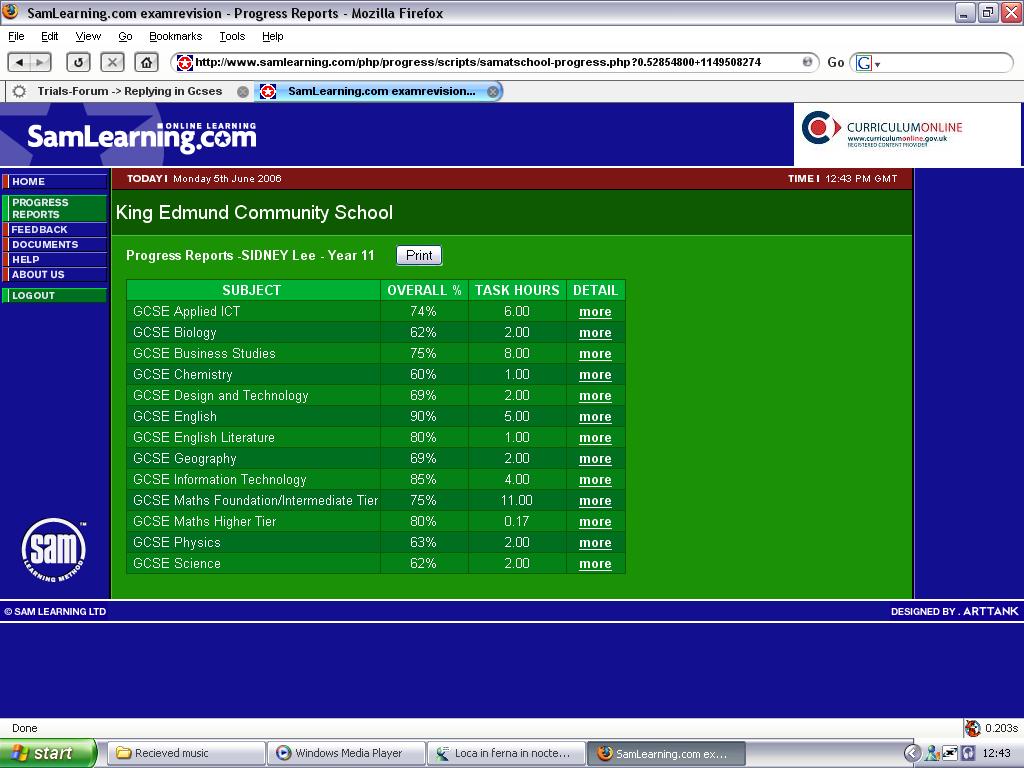
Task: Click the SamLearning.com Firefox taskbar button
Action: point(666,753)
